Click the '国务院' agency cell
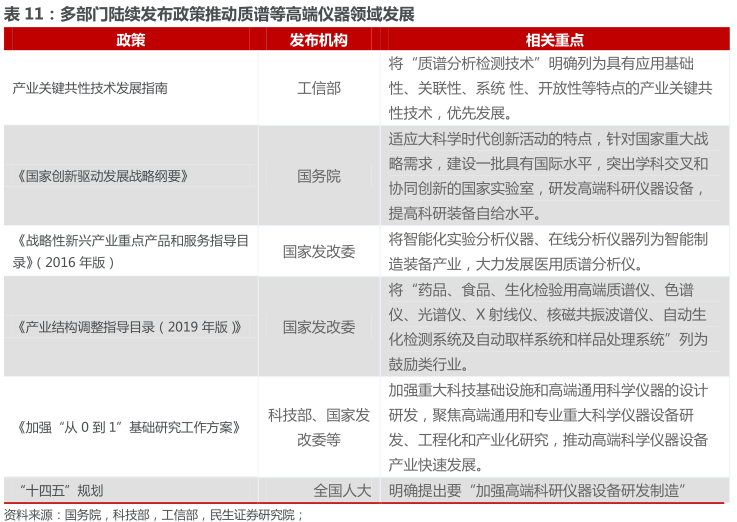 319,176
